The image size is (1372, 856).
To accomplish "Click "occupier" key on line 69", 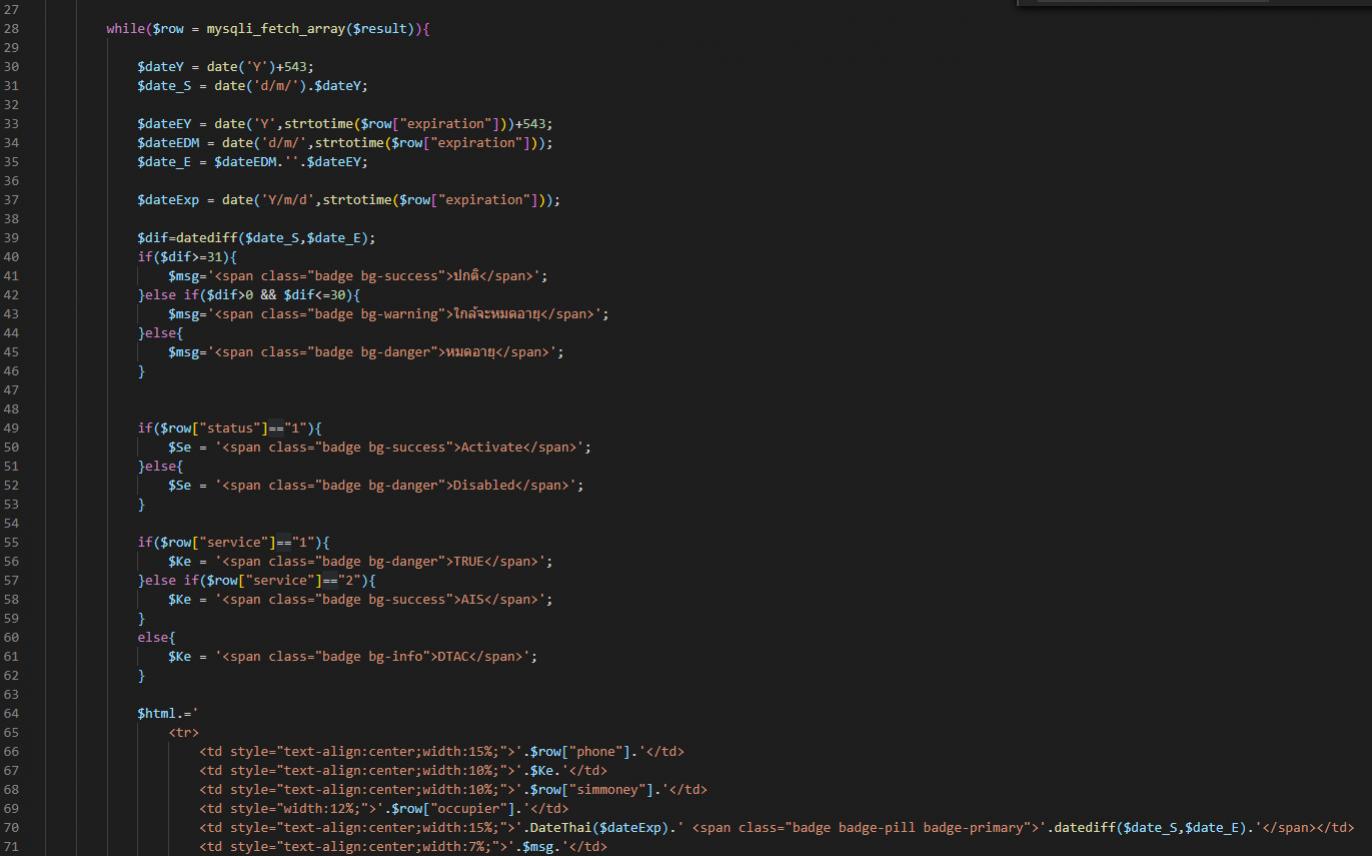I will pos(468,808).
